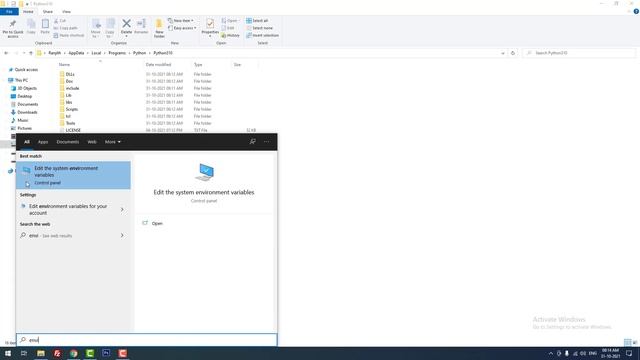This screenshot has width=640, height=360.
Task: Expand Edit environment variables for your account
Action: (x=122, y=209)
